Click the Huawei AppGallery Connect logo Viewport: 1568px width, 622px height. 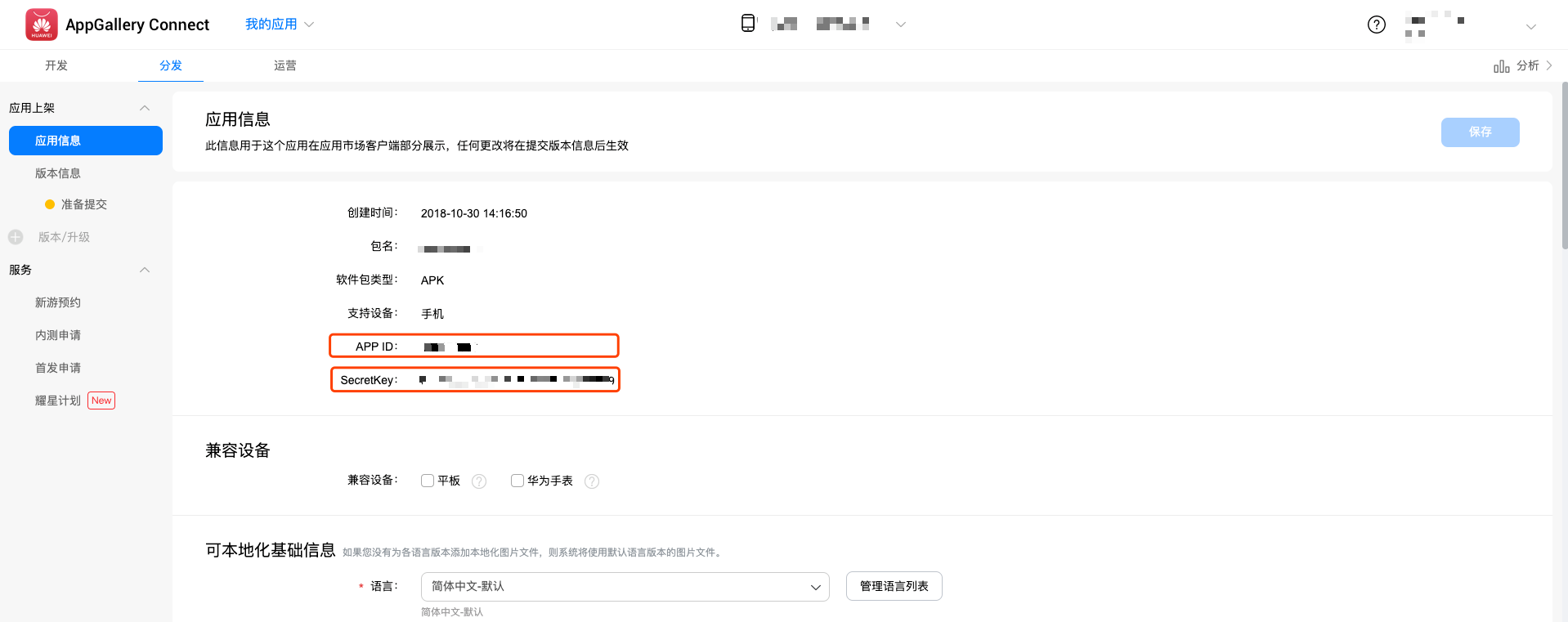click(x=42, y=25)
